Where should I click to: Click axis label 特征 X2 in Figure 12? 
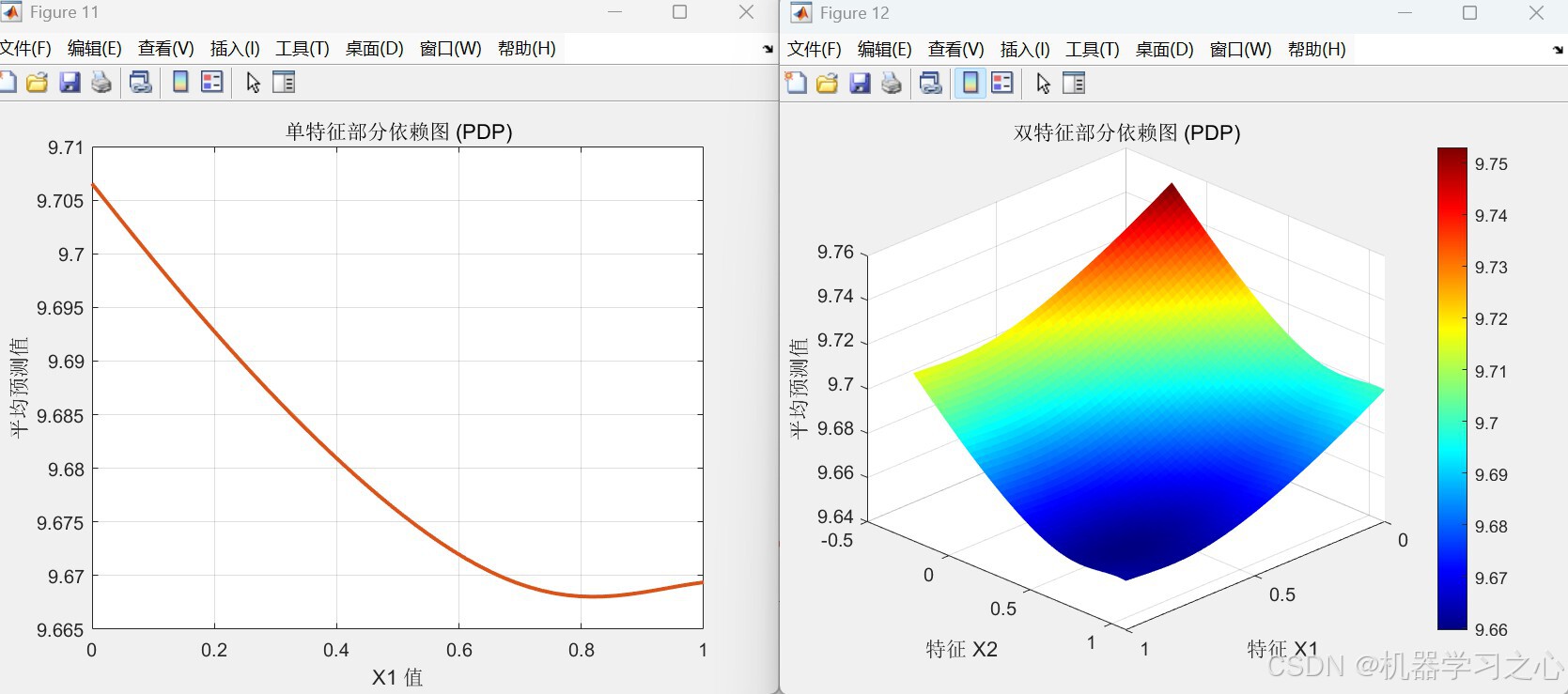pos(962,649)
